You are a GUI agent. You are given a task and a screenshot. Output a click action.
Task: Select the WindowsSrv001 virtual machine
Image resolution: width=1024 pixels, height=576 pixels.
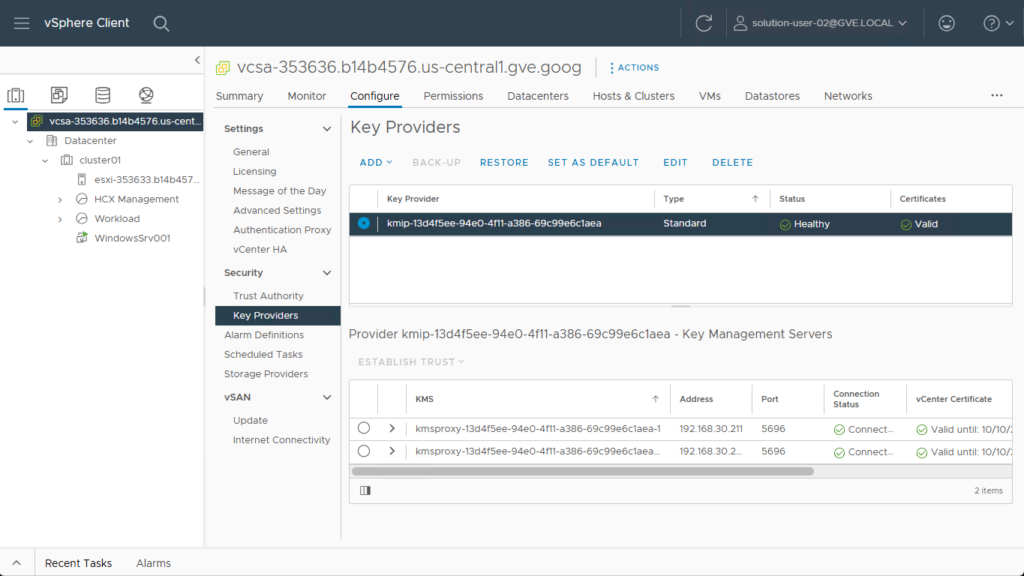pos(132,238)
